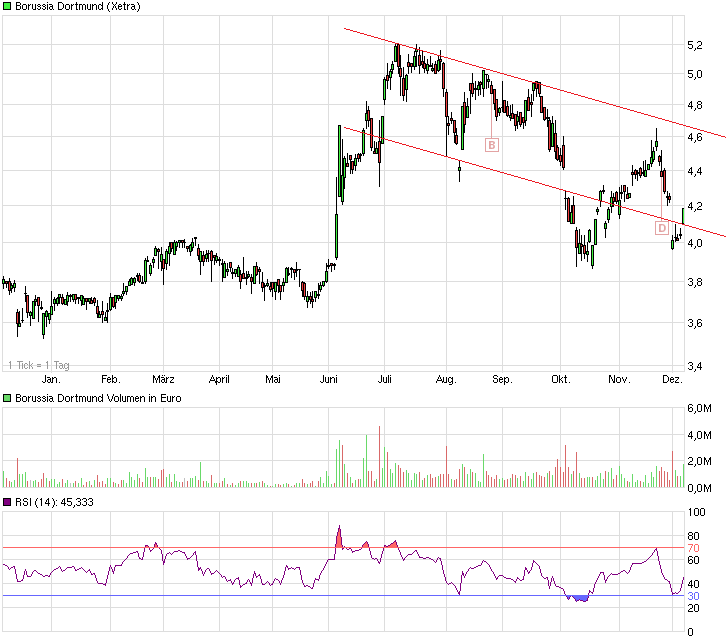This screenshot has height=640, width=726.
Task: Click the green legend square beside Borussia Dortmund (Xetra)
Action: (7, 7)
